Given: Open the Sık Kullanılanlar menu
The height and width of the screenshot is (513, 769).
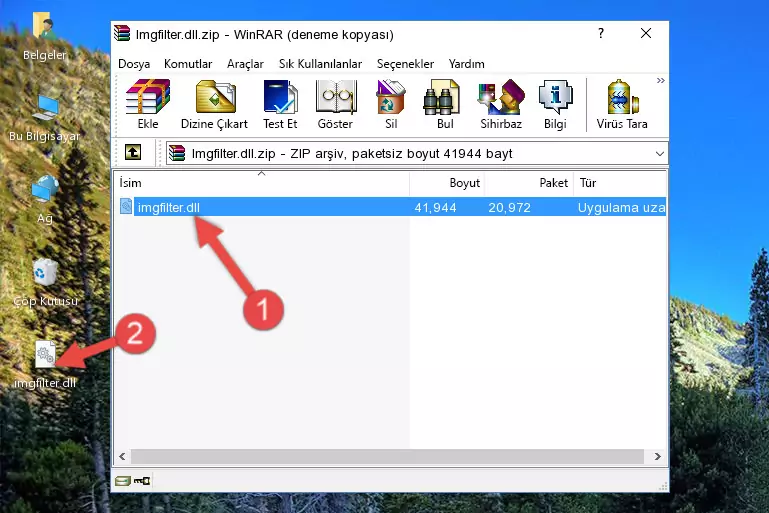Looking at the screenshot, I should pyautogui.click(x=320, y=64).
